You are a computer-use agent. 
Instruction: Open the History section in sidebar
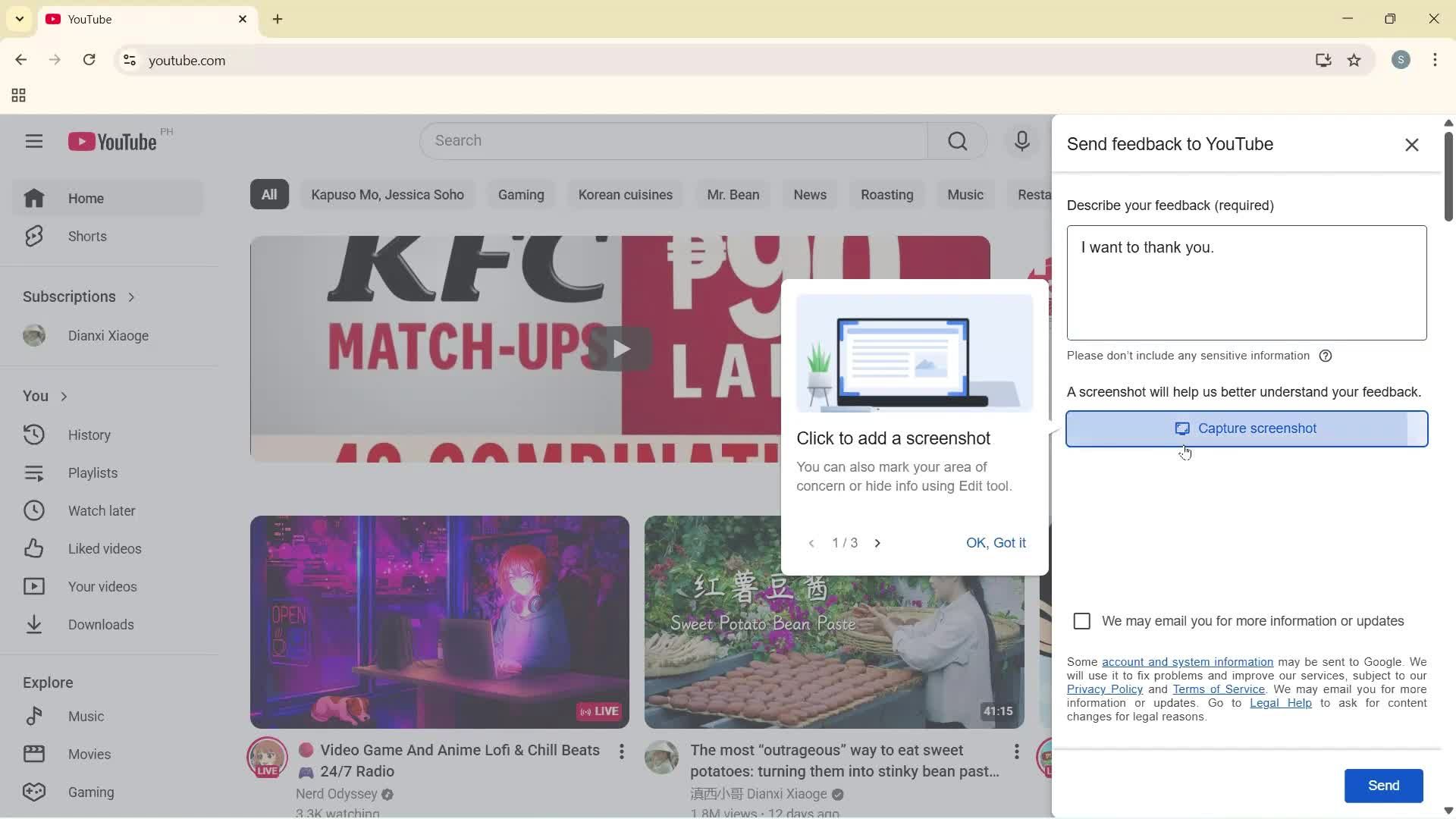coord(89,435)
